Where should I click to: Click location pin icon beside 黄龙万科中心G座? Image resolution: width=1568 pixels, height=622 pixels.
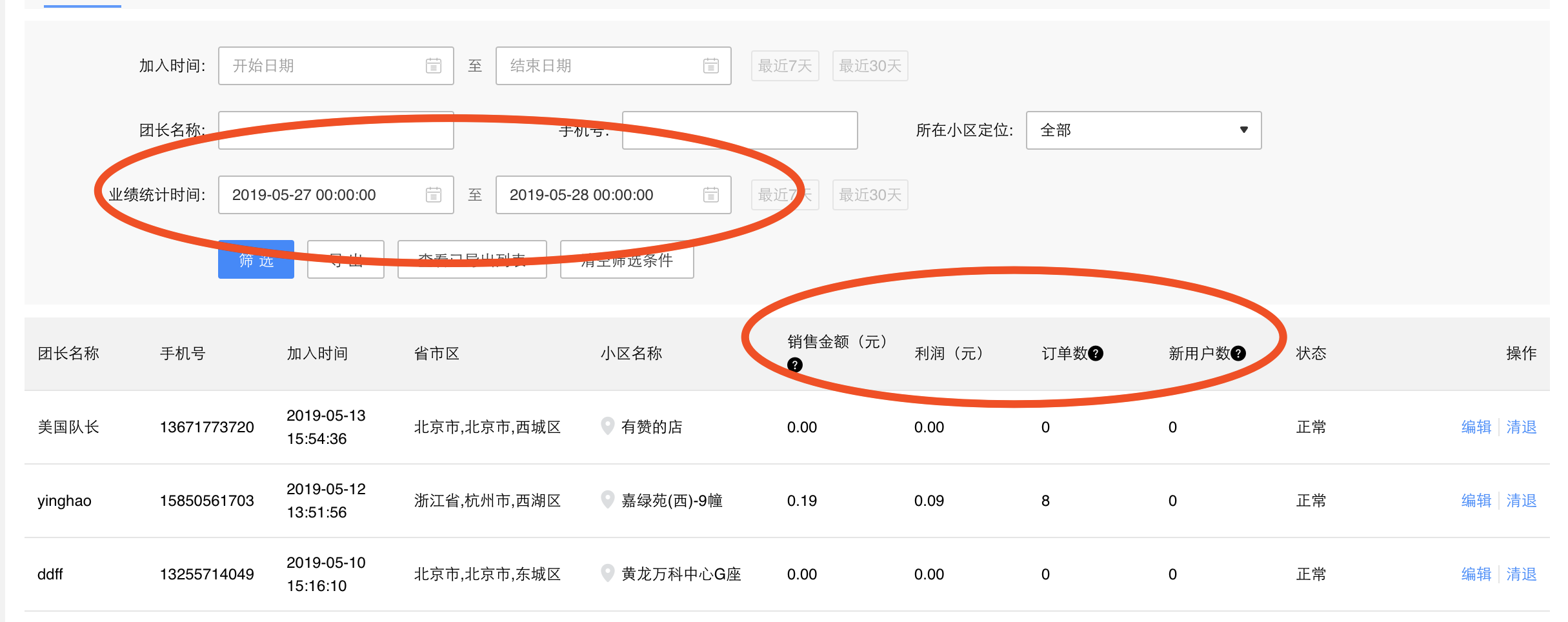607,573
